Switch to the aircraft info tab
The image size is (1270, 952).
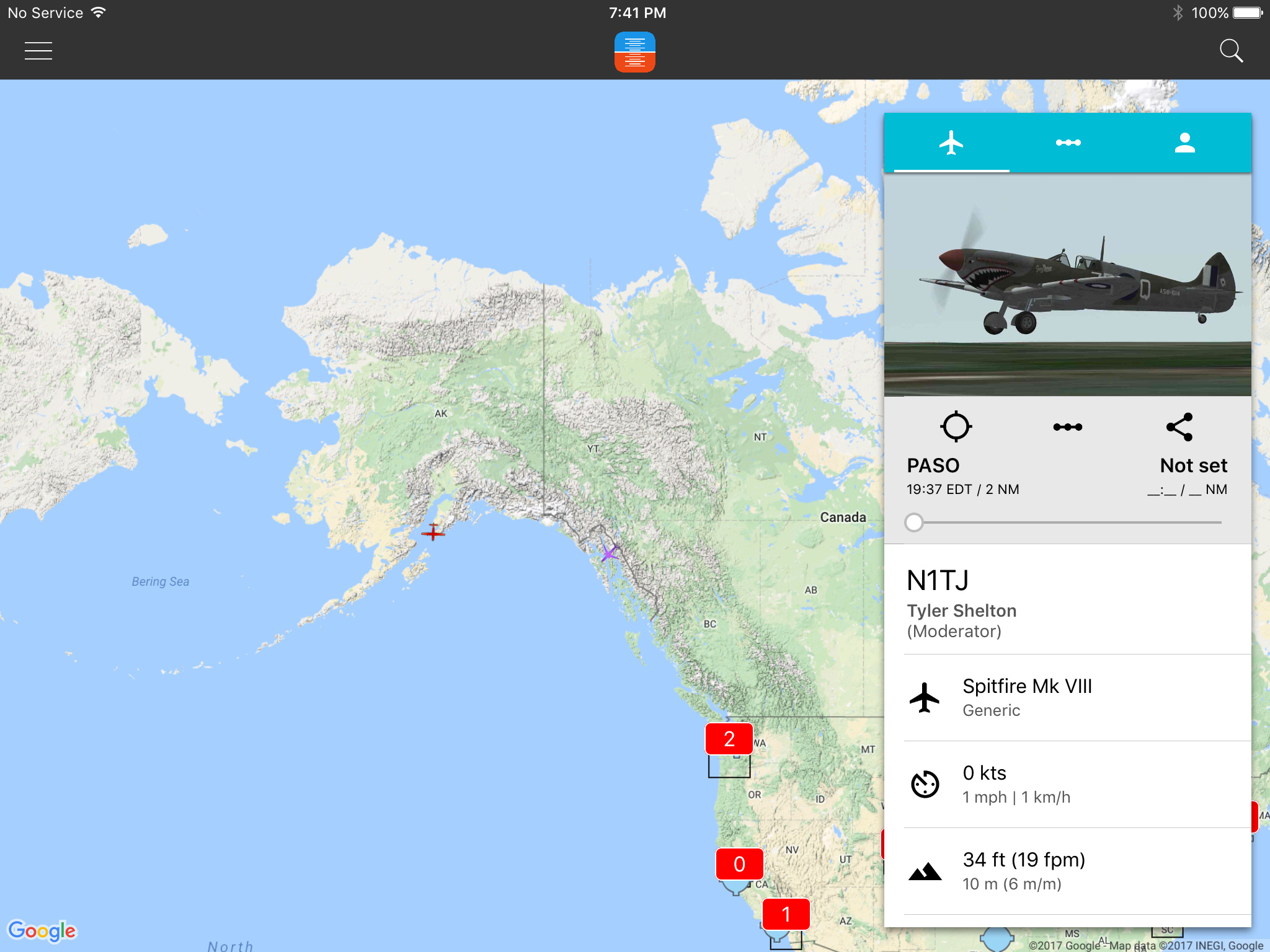951,143
